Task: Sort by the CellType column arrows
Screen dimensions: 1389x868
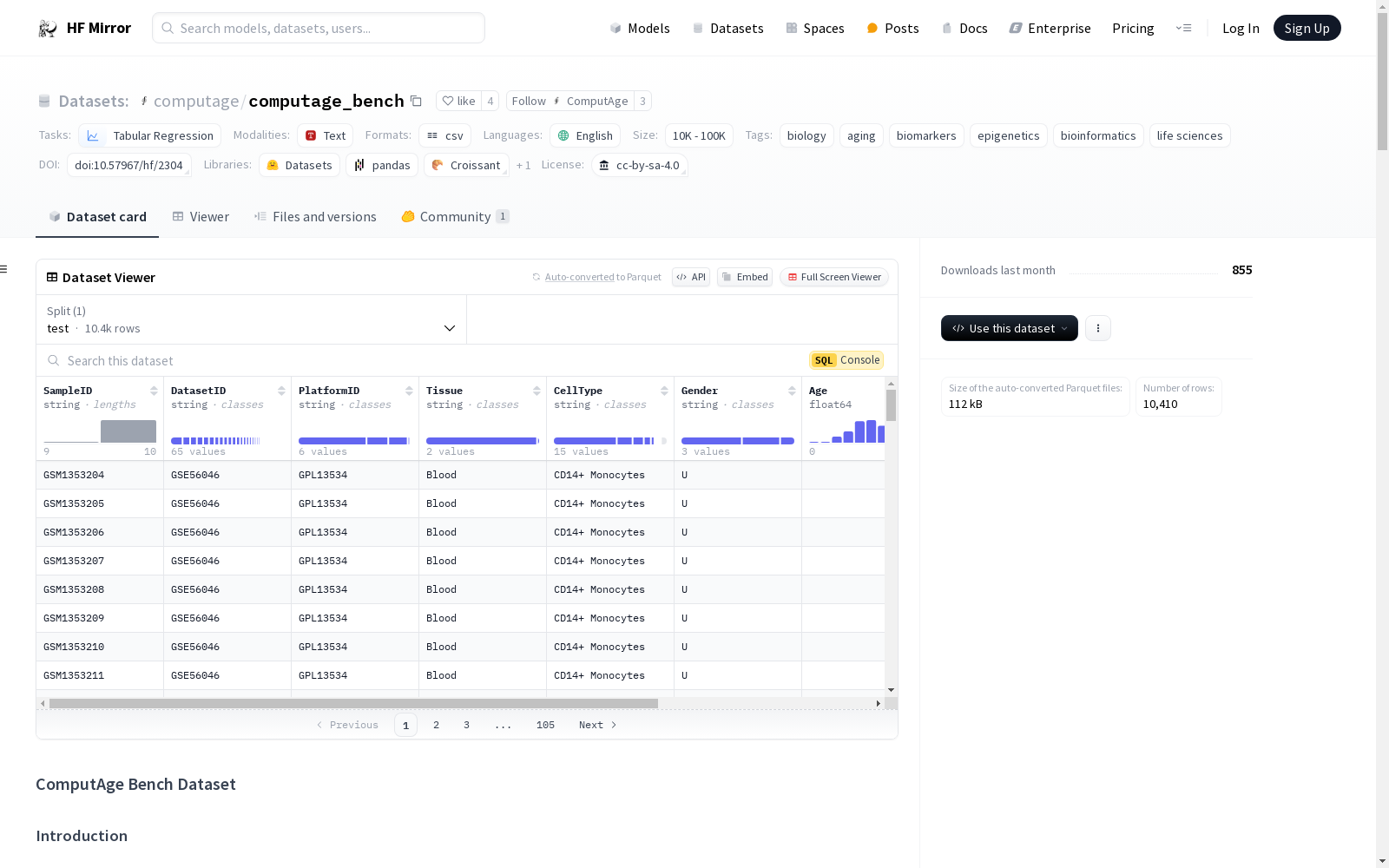Action: (664, 391)
